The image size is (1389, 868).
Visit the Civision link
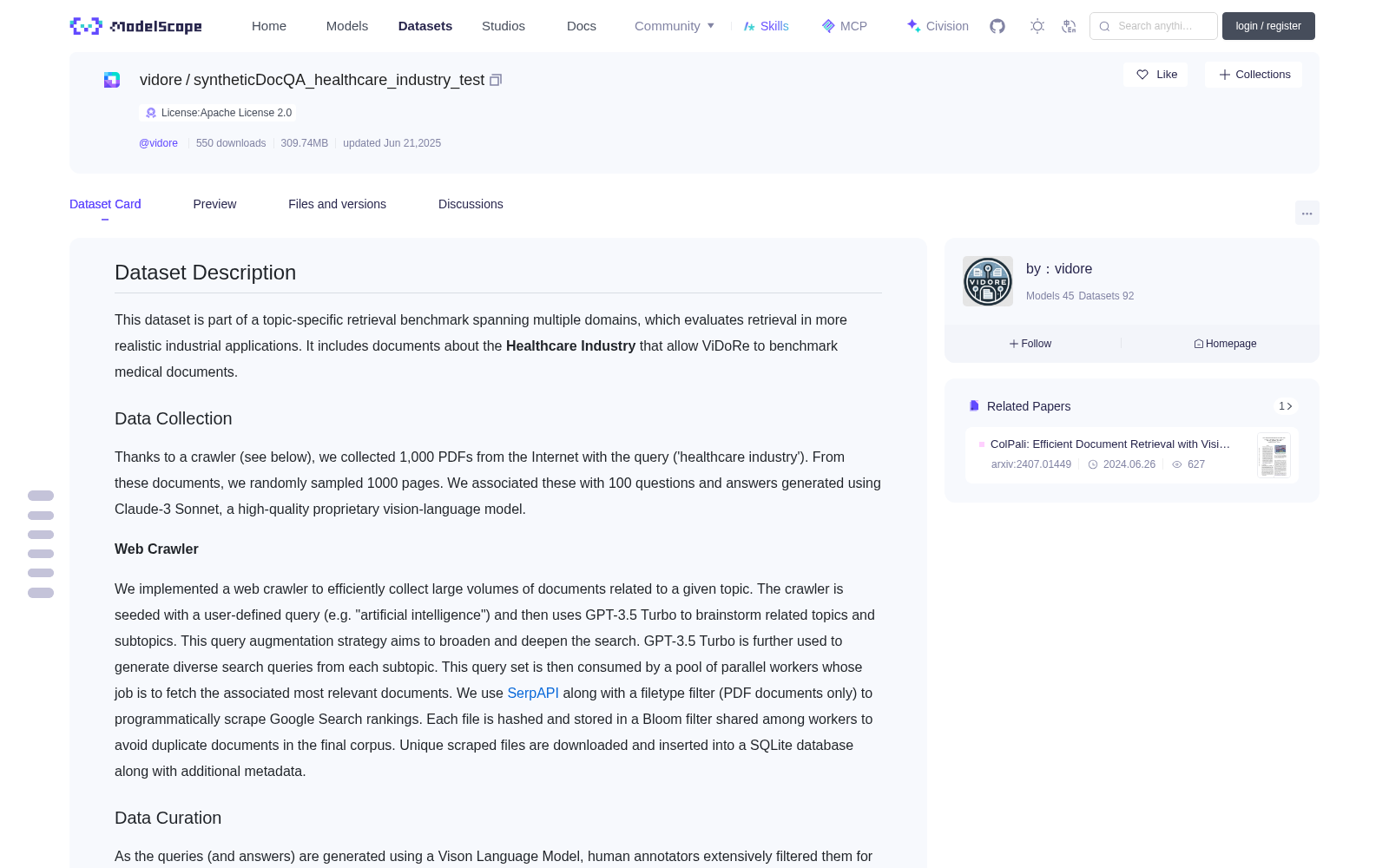click(938, 26)
